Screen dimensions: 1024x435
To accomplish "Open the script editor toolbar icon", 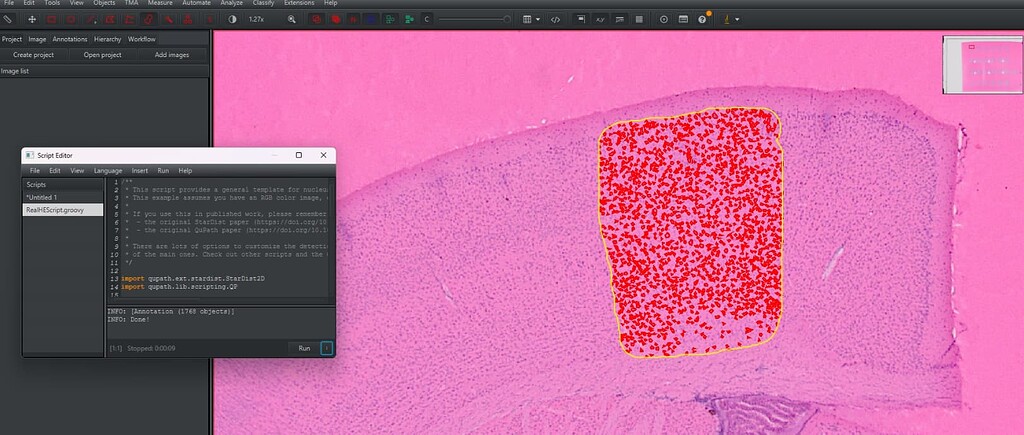I will (555, 20).
